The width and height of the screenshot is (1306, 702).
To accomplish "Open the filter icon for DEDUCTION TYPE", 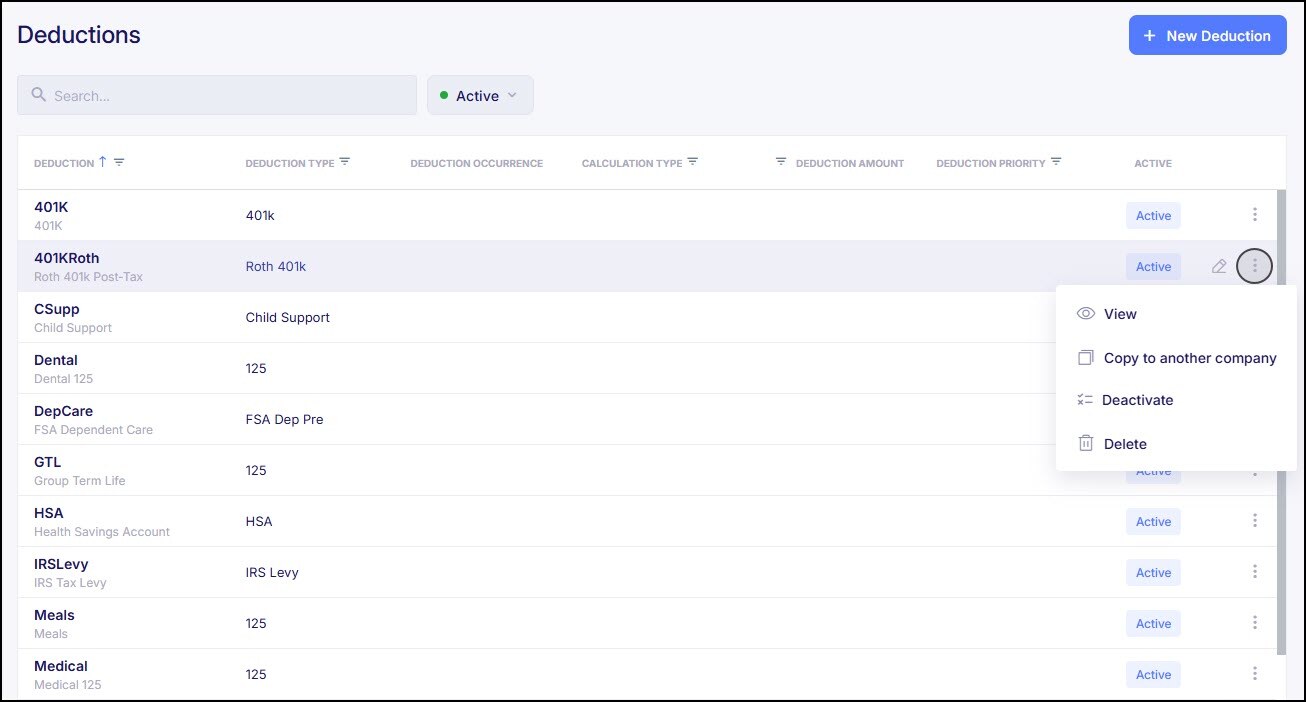I will pyautogui.click(x=345, y=160).
